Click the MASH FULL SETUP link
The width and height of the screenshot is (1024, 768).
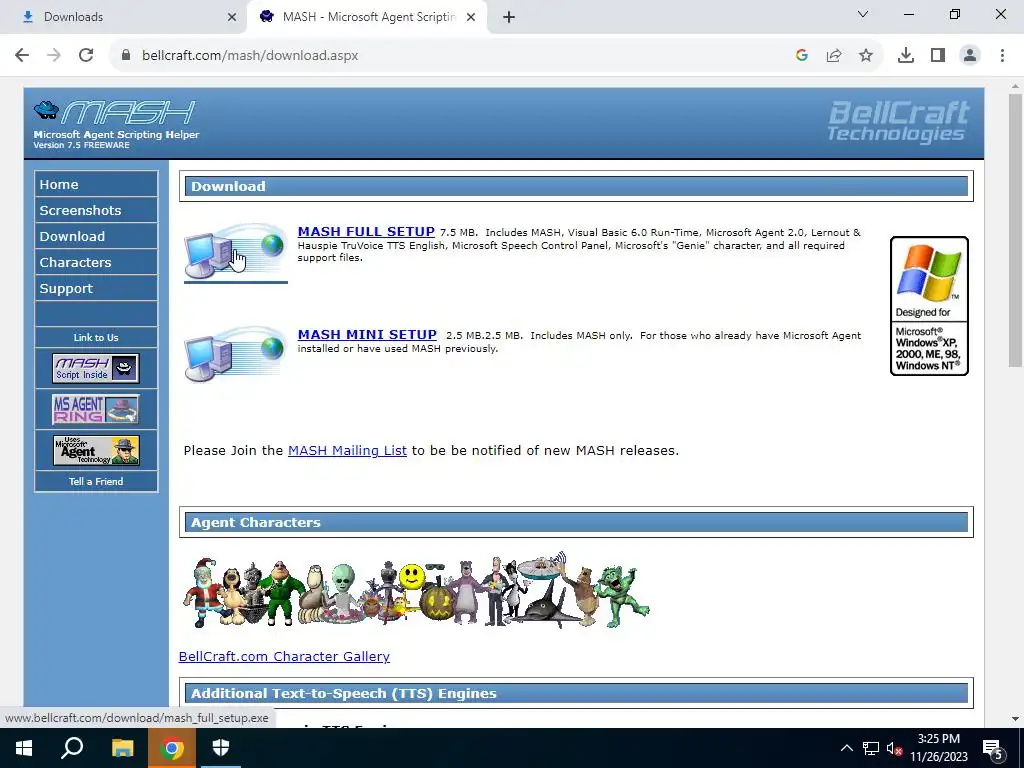(366, 232)
